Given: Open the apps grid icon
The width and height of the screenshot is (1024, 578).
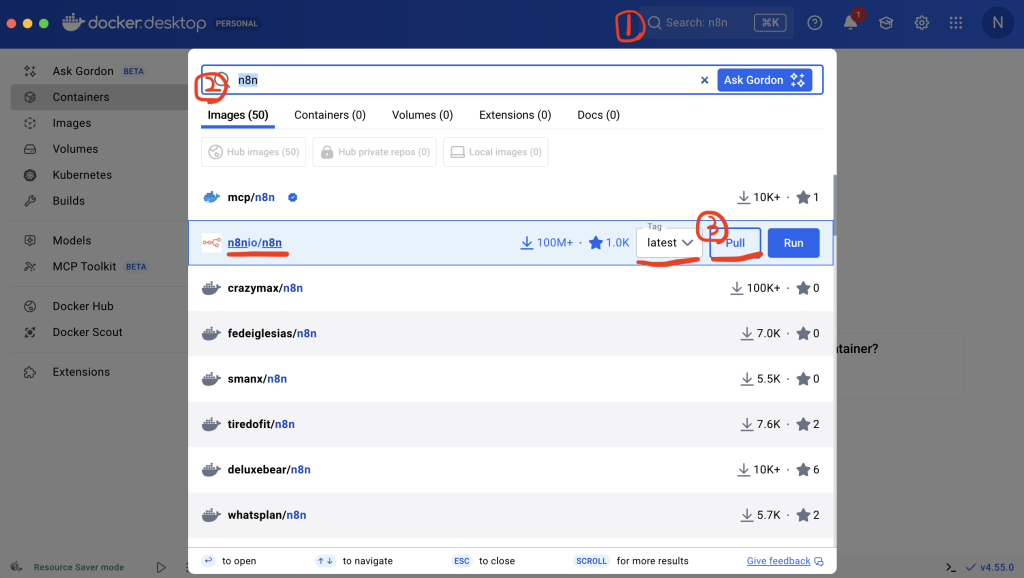Looking at the screenshot, I should (956, 23).
